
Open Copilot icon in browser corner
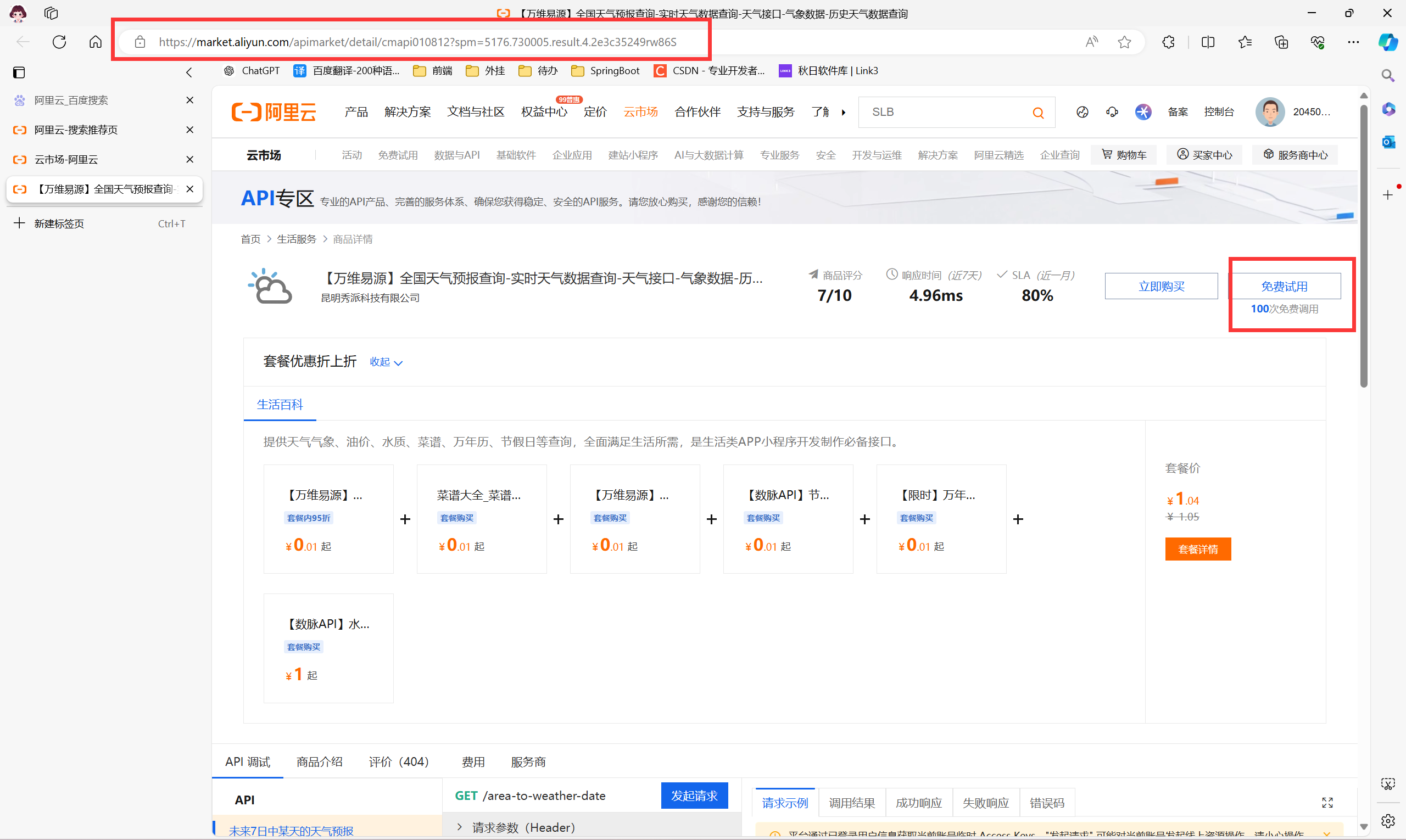pyautogui.click(x=1388, y=42)
